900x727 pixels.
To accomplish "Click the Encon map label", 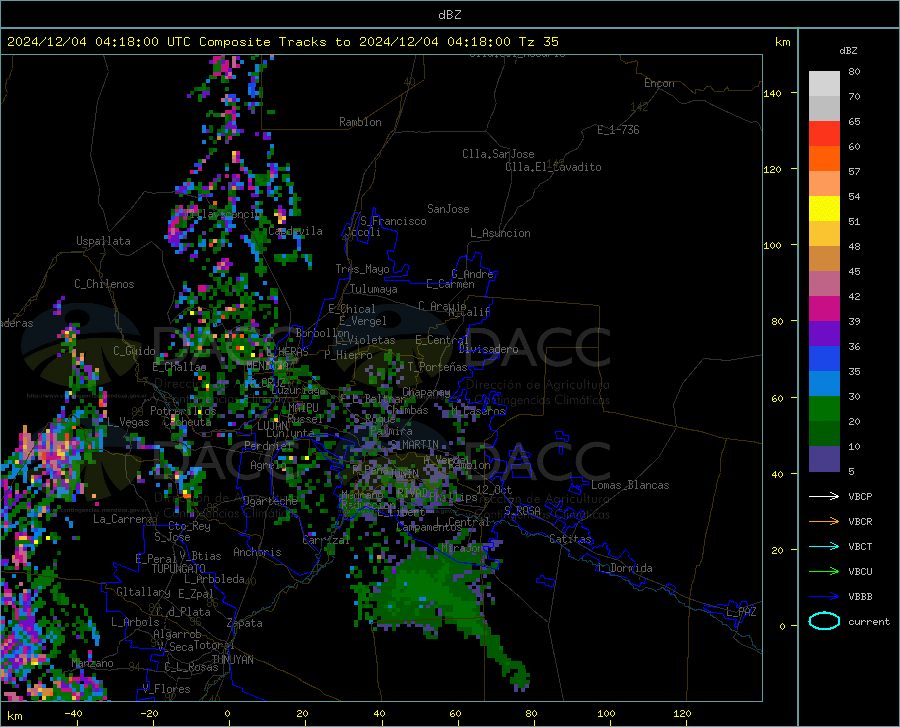I will point(659,83).
